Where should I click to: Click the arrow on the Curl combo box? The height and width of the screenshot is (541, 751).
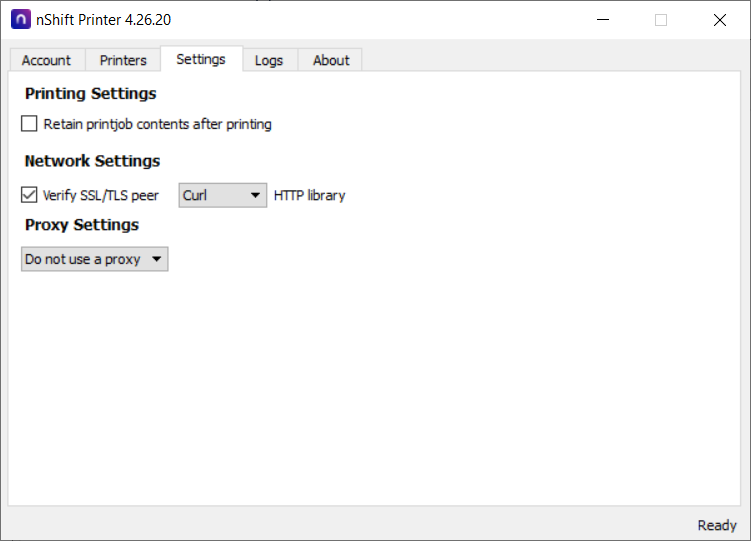click(x=255, y=195)
